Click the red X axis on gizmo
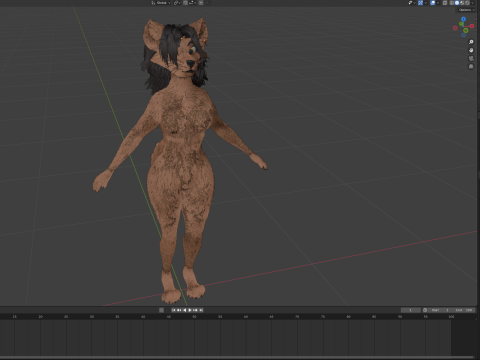The width and height of the screenshot is (480, 360). click(472, 26)
